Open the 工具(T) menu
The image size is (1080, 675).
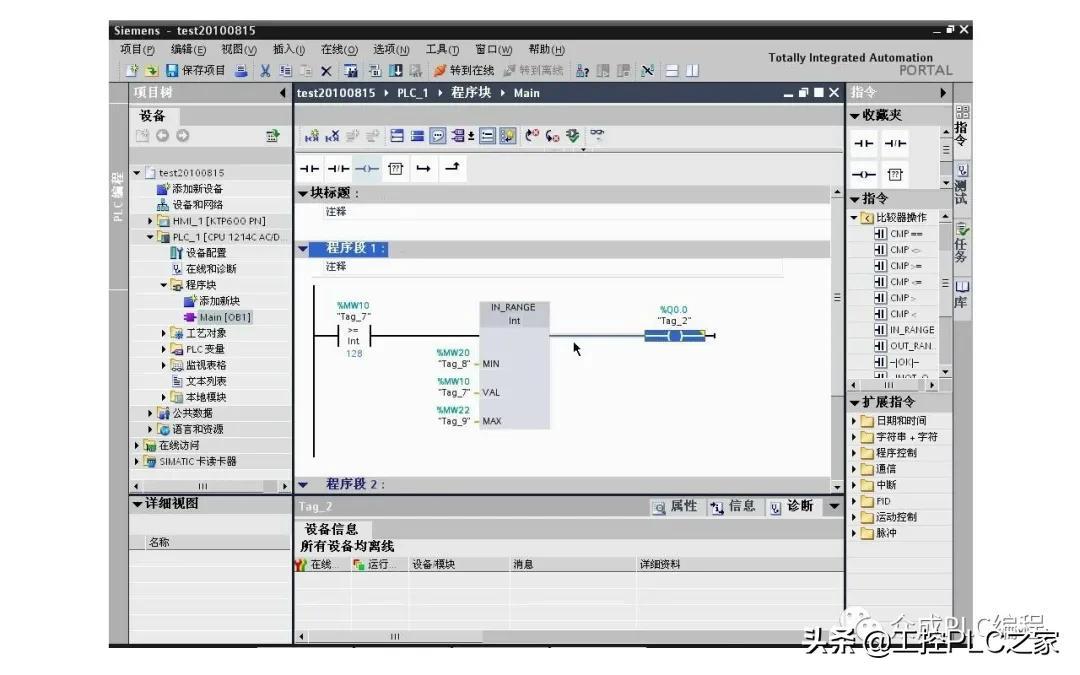(x=442, y=50)
